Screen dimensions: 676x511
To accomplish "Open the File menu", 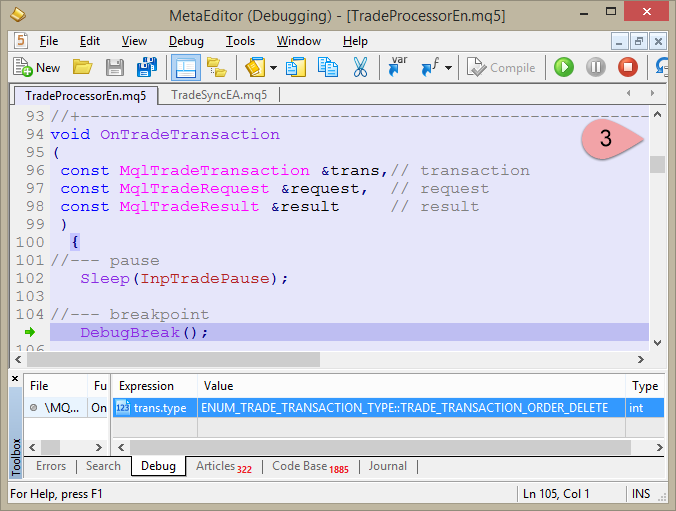I will [x=49, y=41].
